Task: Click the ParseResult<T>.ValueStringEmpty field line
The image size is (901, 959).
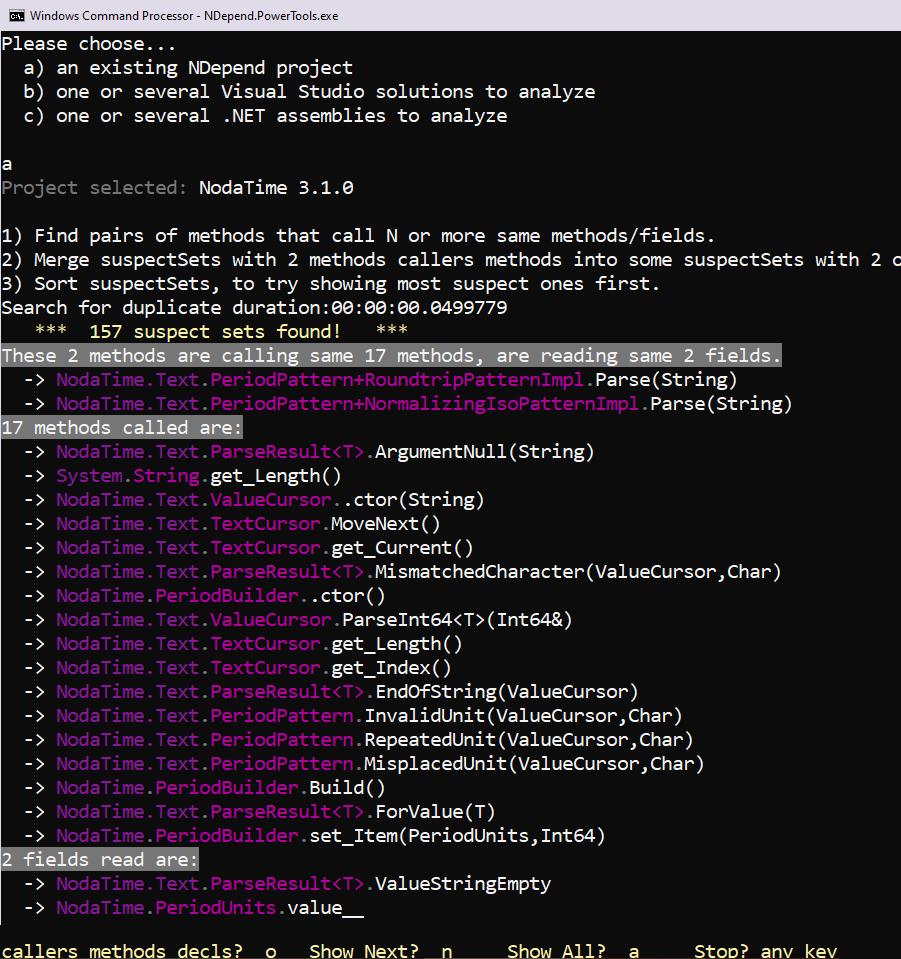Action: [287, 883]
